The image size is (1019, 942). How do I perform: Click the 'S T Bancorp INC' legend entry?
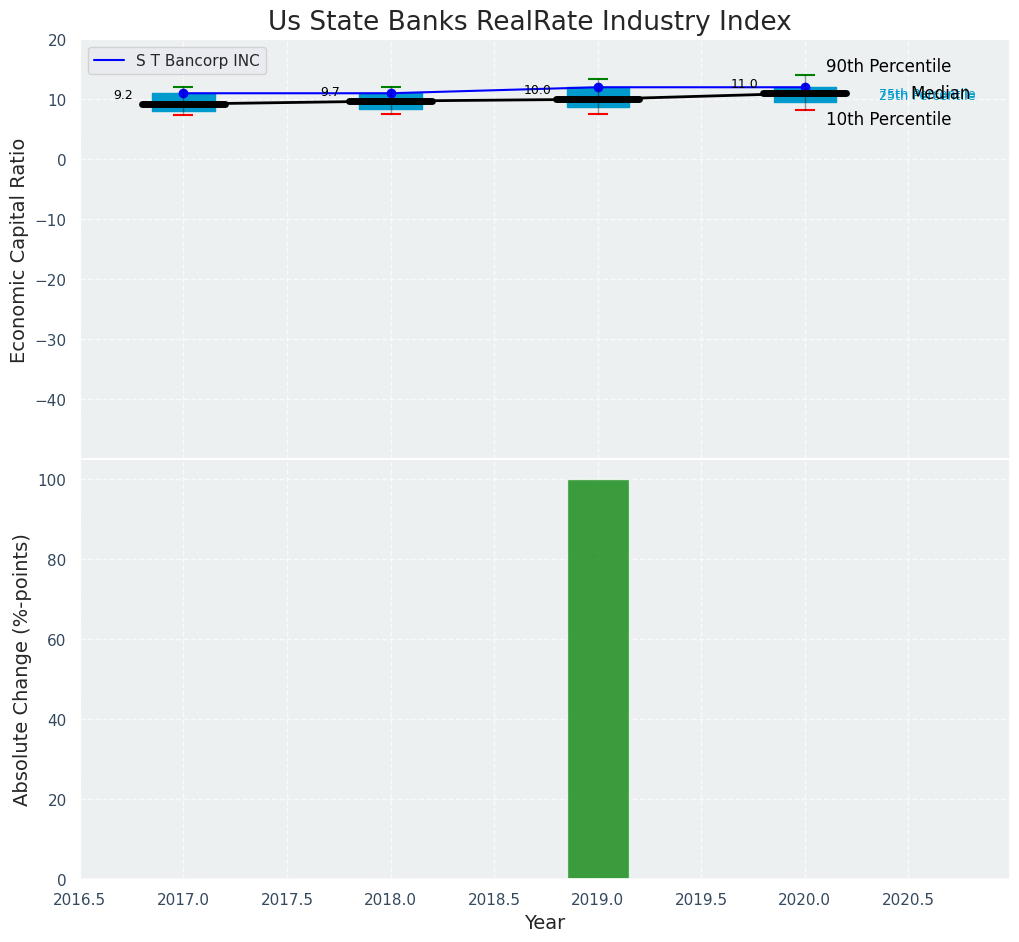[177, 61]
